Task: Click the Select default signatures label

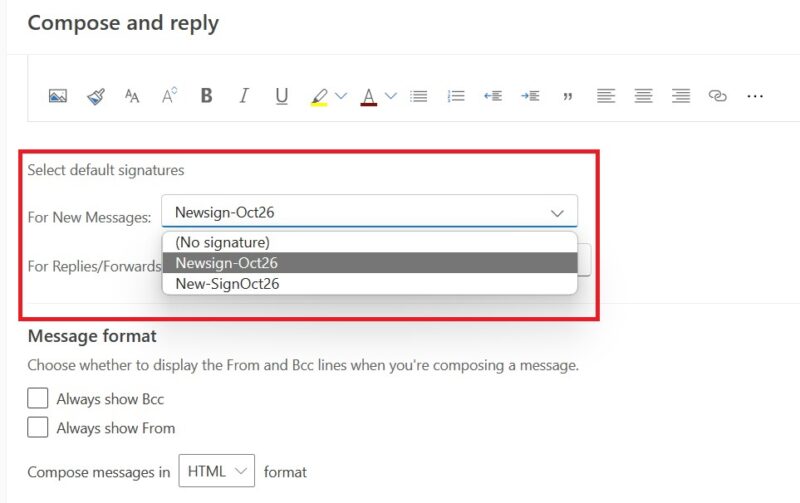Action: pyautogui.click(x=106, y=170)
